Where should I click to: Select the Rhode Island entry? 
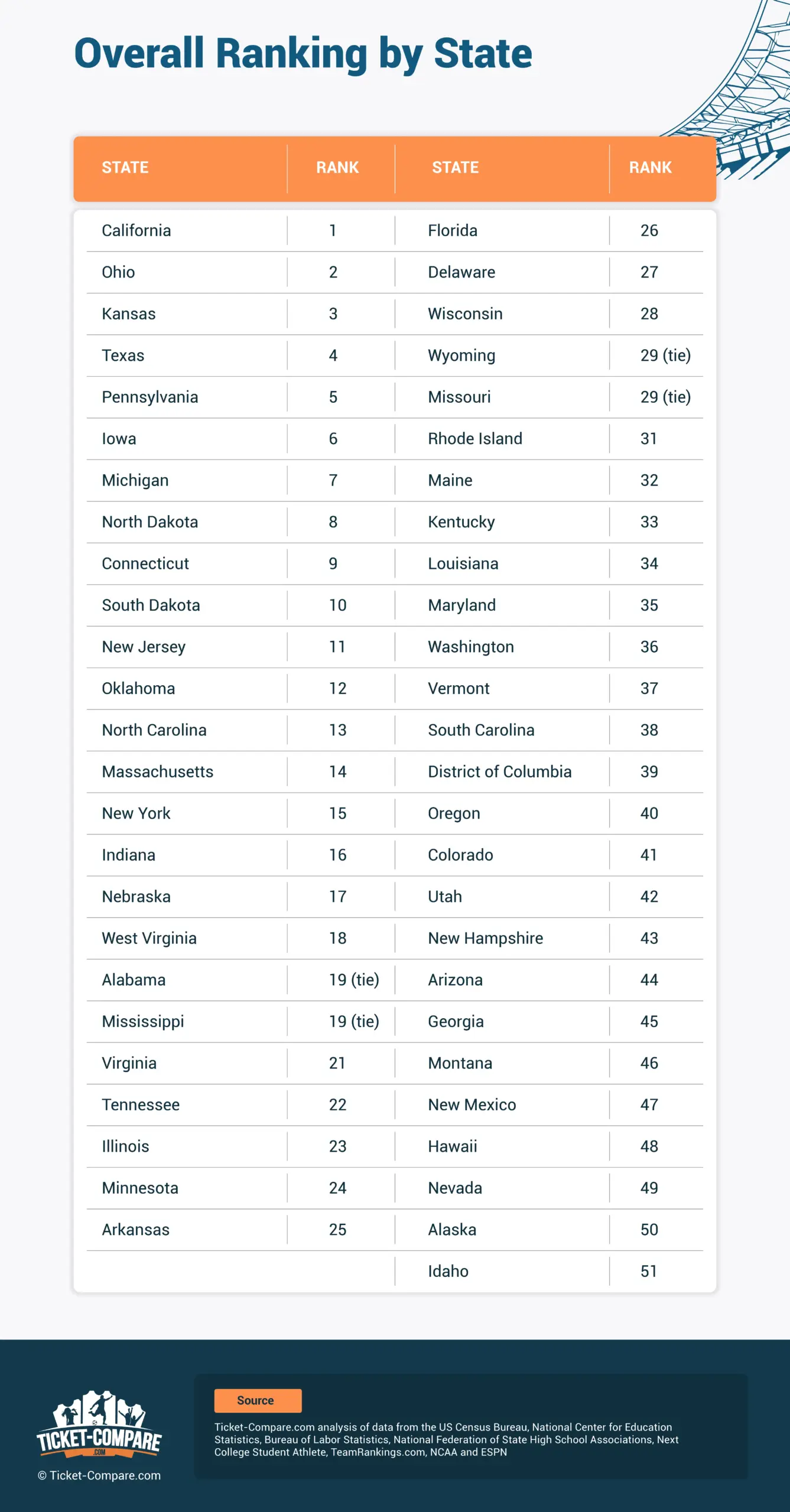(475, 439)
